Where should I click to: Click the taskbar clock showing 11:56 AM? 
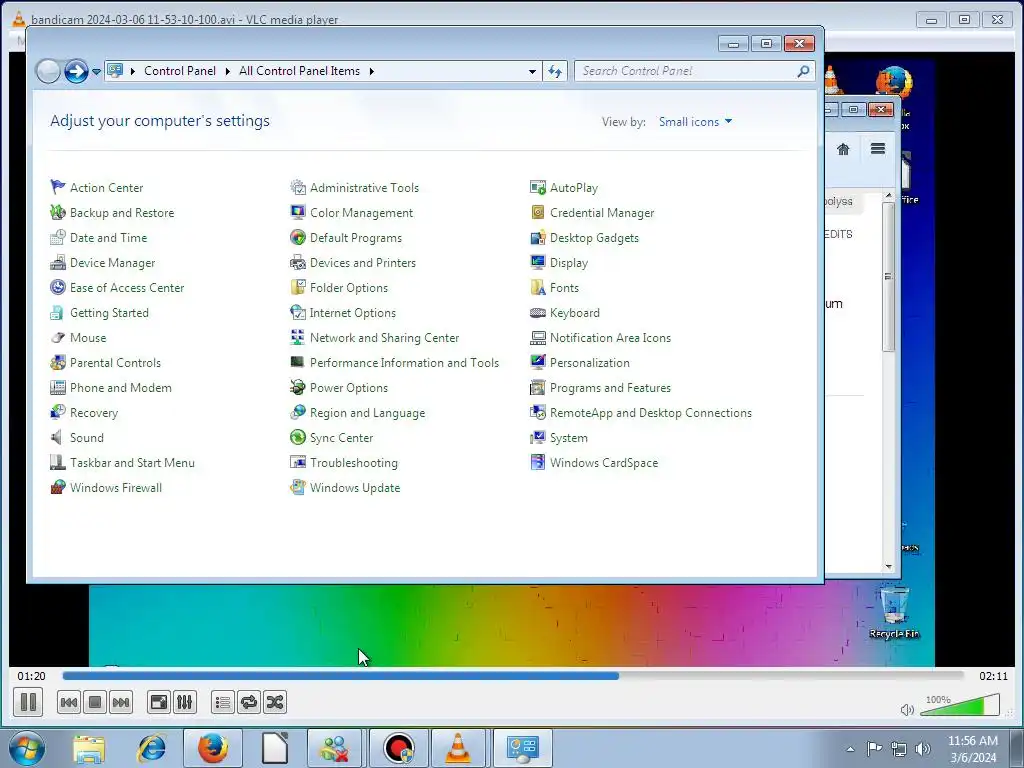[x=972, y=748]
